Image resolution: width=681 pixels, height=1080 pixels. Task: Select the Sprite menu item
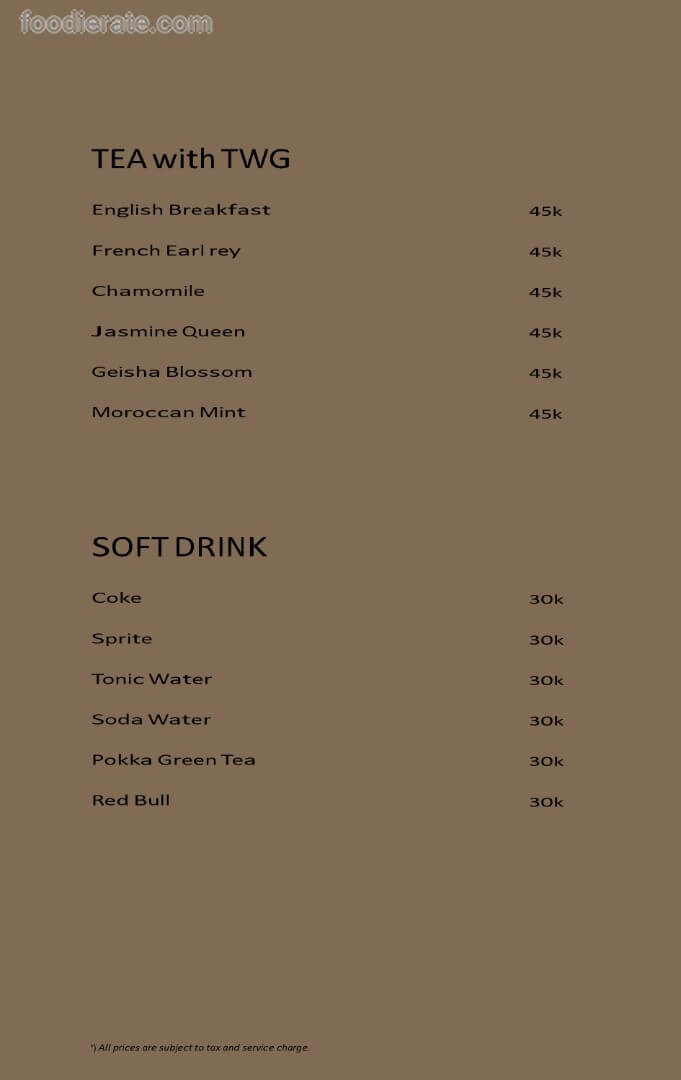(122, 639)
